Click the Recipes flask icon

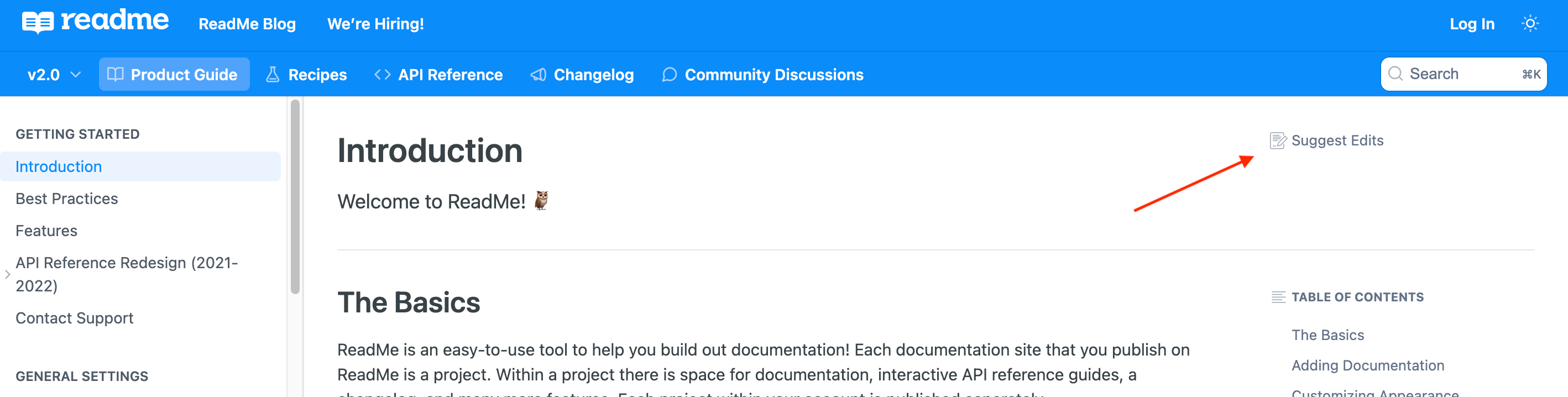pyautogui.click(x=273, y=74)
